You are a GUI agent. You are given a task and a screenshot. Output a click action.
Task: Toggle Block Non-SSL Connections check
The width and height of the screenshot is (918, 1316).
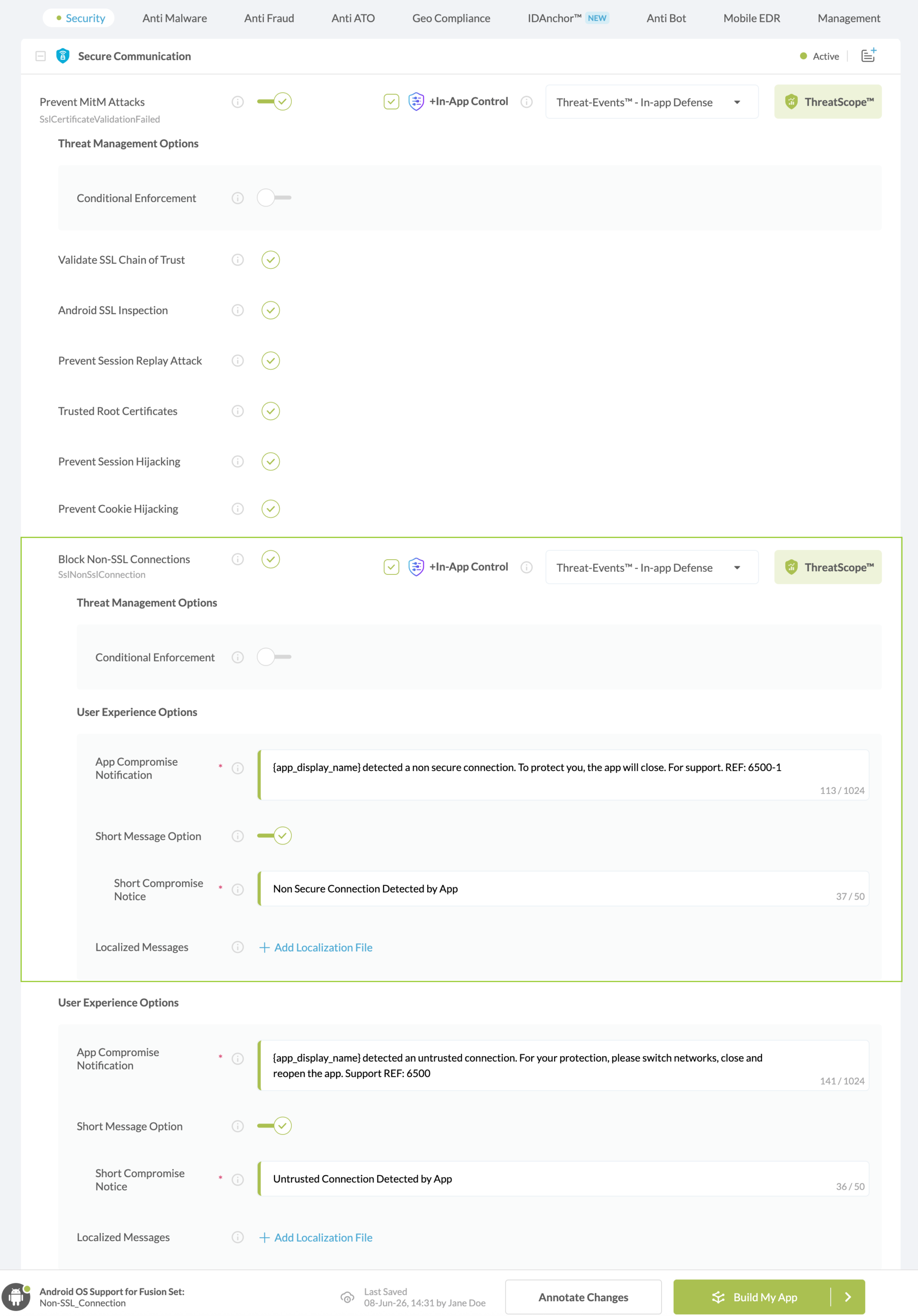(271, 559)
